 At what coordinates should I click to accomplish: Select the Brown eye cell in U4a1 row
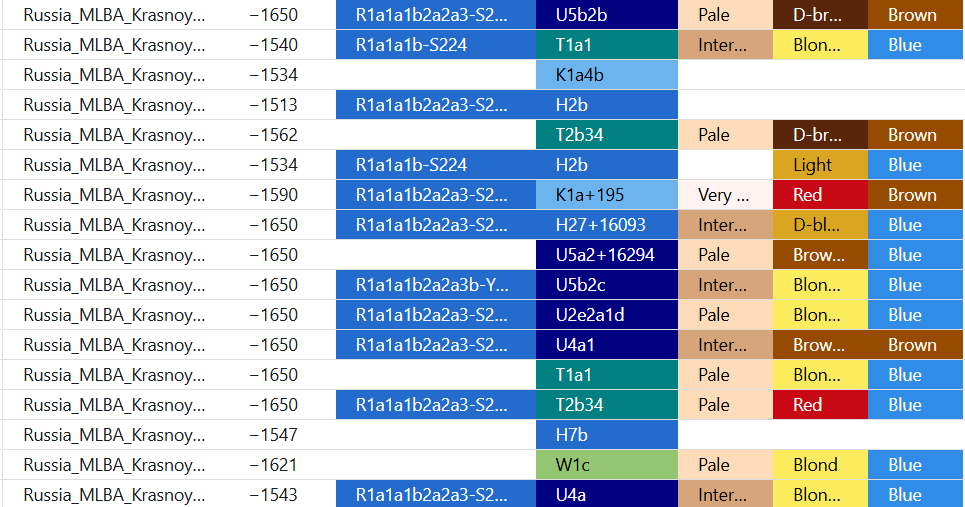coord(916,345)
